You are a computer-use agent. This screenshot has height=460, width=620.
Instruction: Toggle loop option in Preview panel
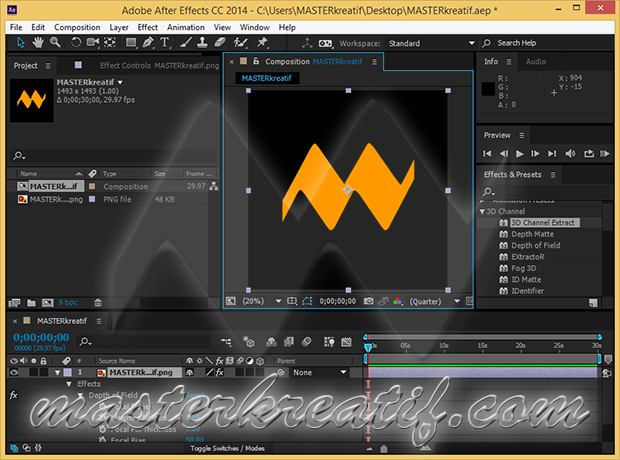point(589,153)
